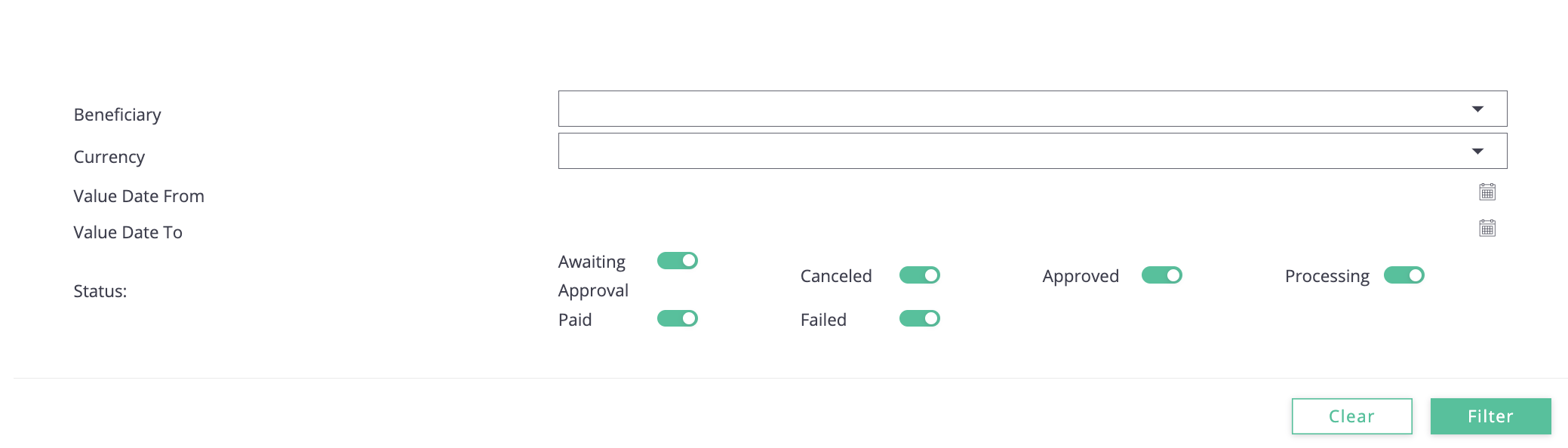Switch off the Processing status toggle
Image resolution: width=1568 pixels, height=448 pixels.
(1404, 275)
